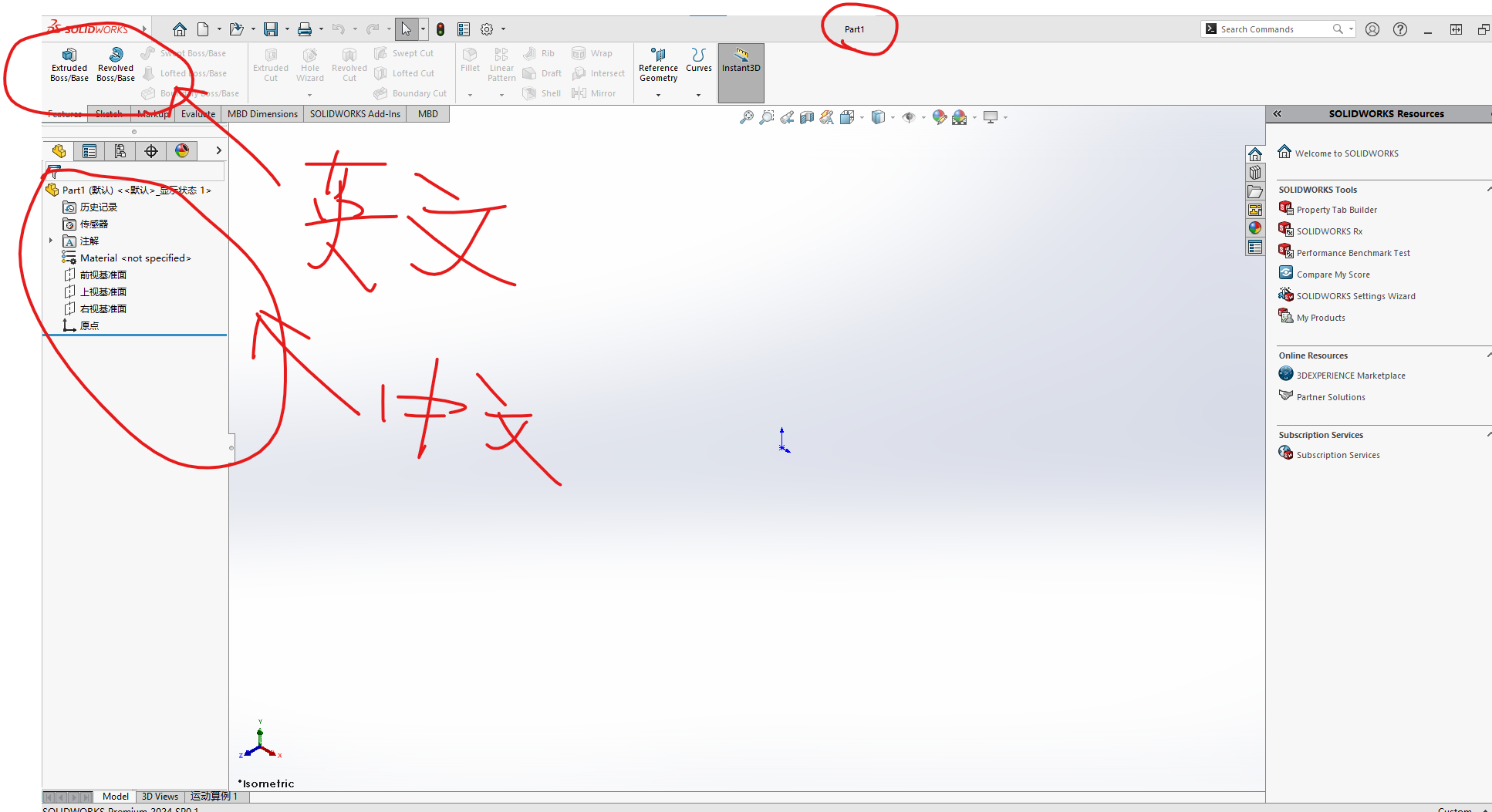Switch to the Evaluate ribbon tab

click(x=197, y=113)
